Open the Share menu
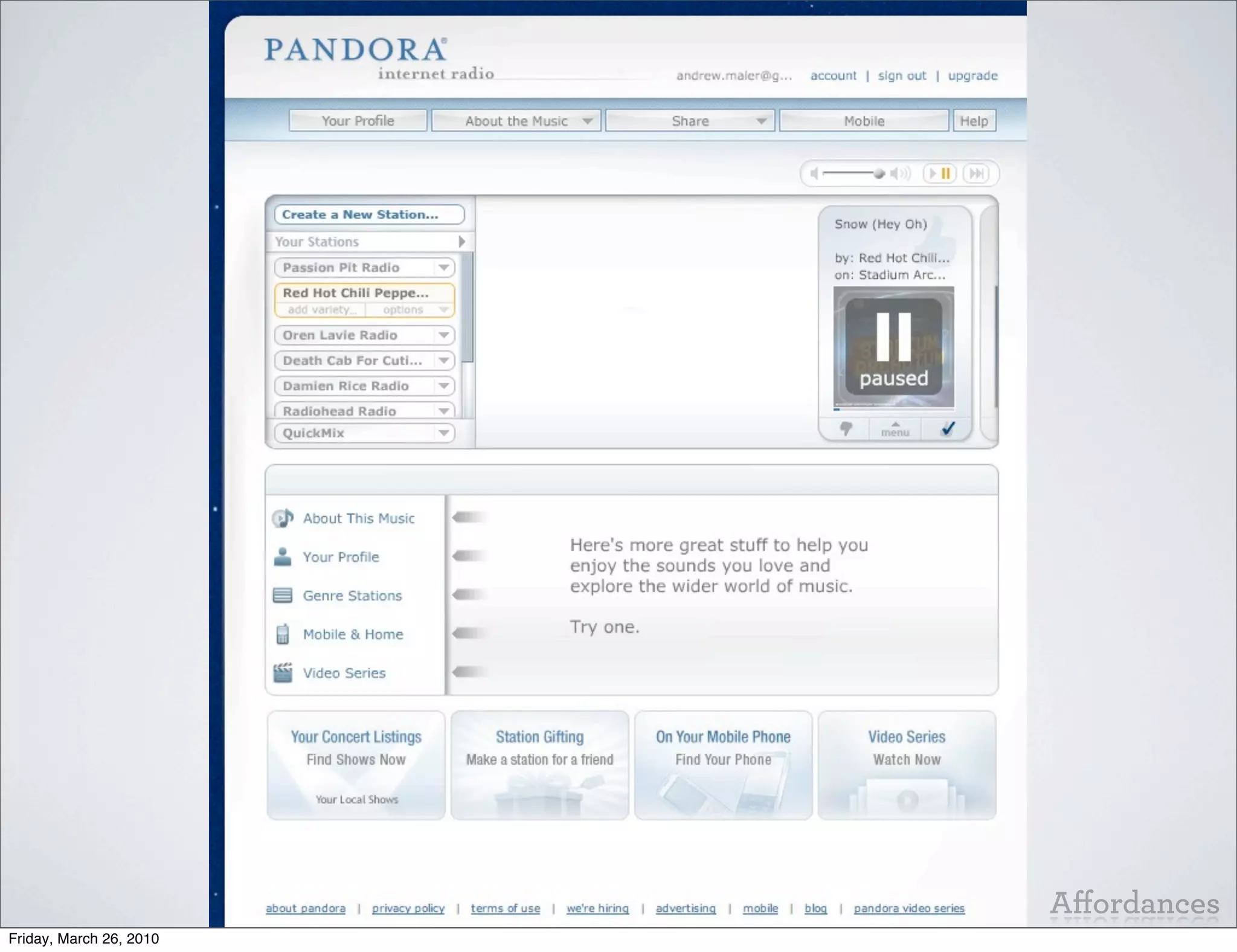 tap(690, 121)
